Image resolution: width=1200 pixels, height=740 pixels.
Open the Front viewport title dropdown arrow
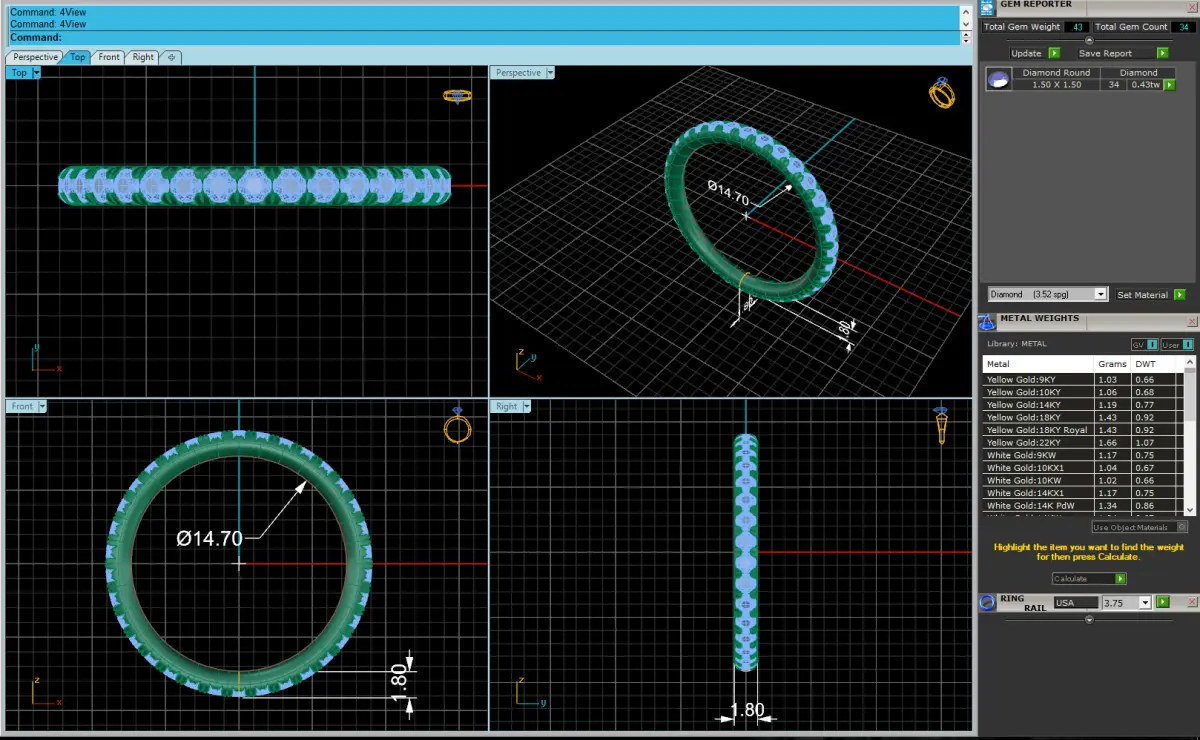coord(42,407)
